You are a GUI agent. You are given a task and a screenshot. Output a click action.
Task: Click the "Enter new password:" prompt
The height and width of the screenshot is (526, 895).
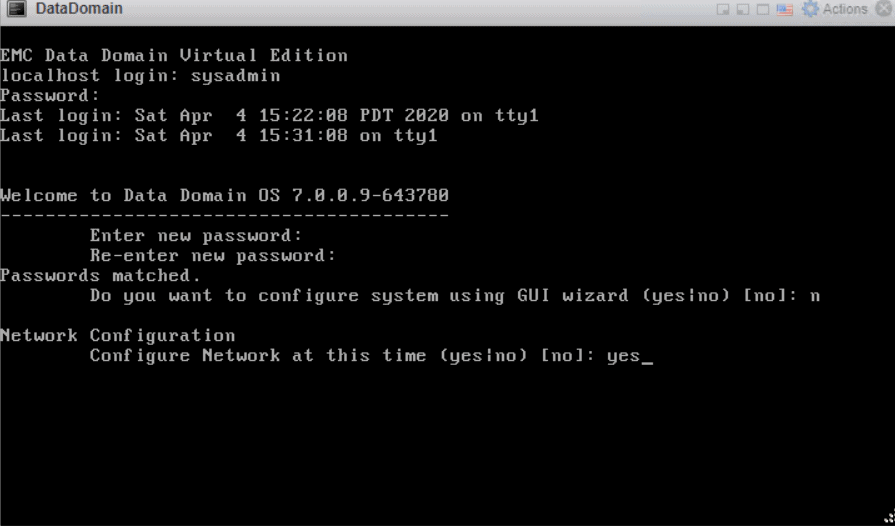(x=196, y=236)
